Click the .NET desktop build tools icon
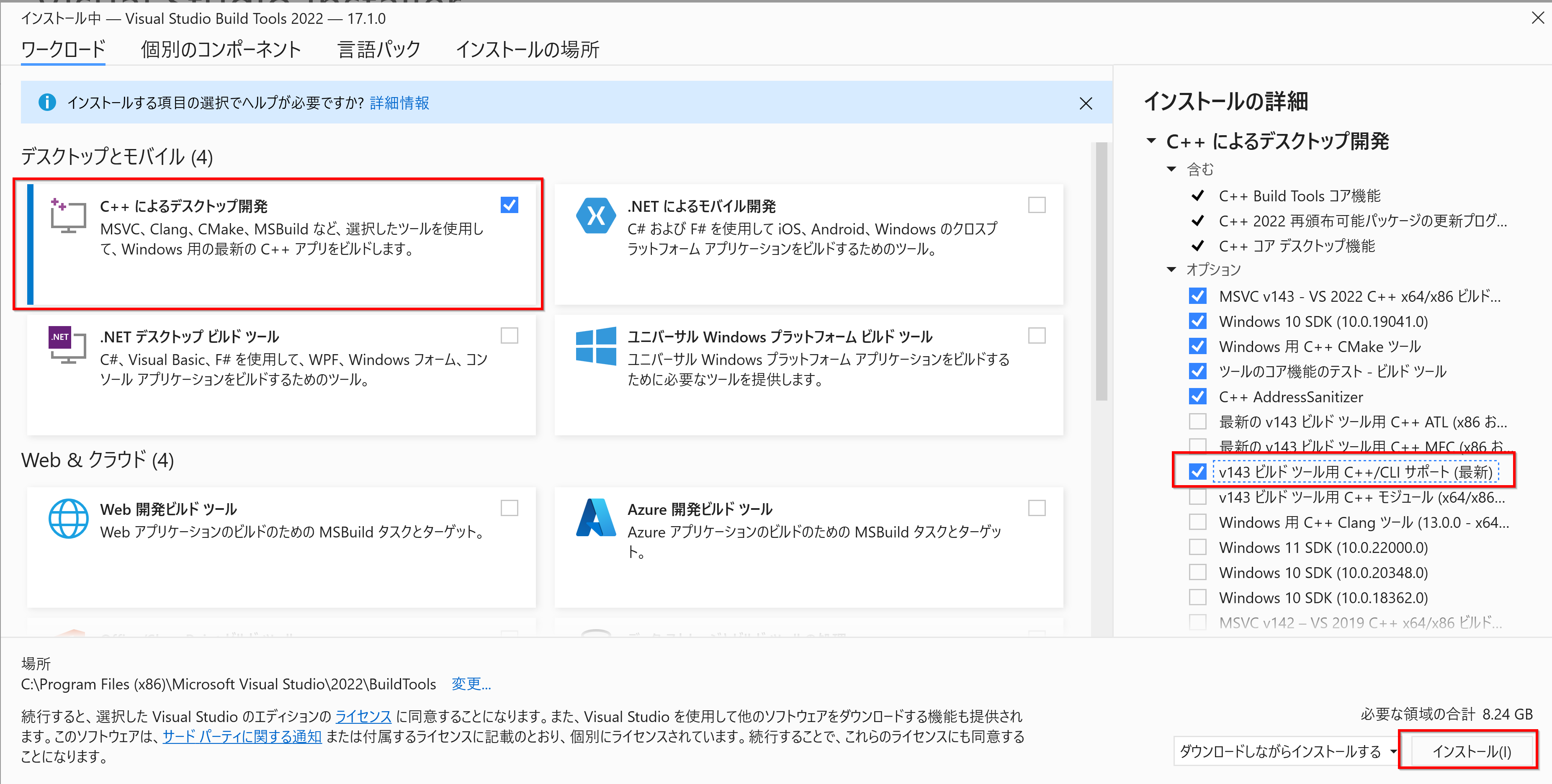Image resolution: width=1552 pixels, height=784 pixels. tap(67, 345)
